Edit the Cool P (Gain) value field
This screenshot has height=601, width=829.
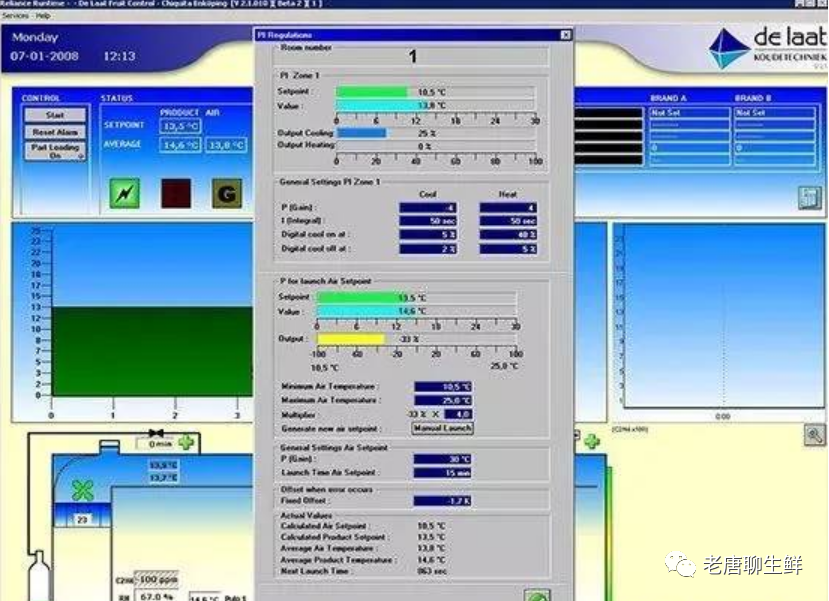[x=428, y=208]
